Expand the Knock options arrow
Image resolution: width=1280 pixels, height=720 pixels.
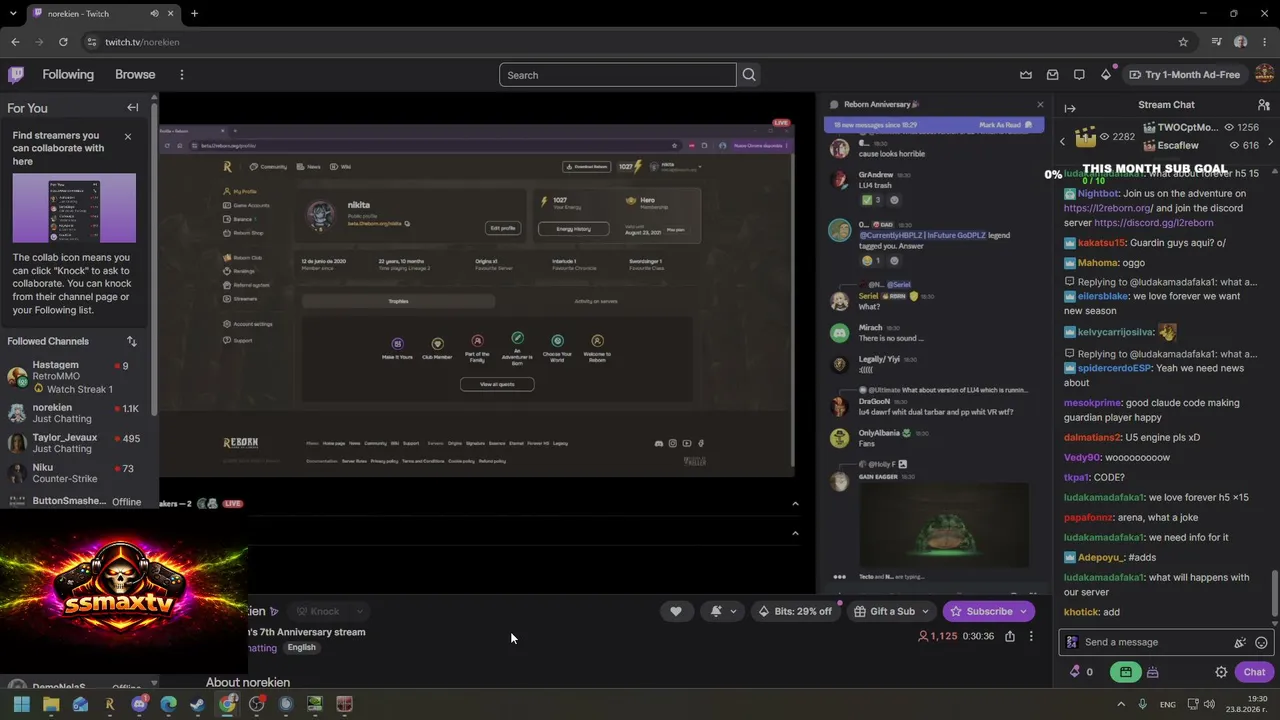tap(359, 611)
